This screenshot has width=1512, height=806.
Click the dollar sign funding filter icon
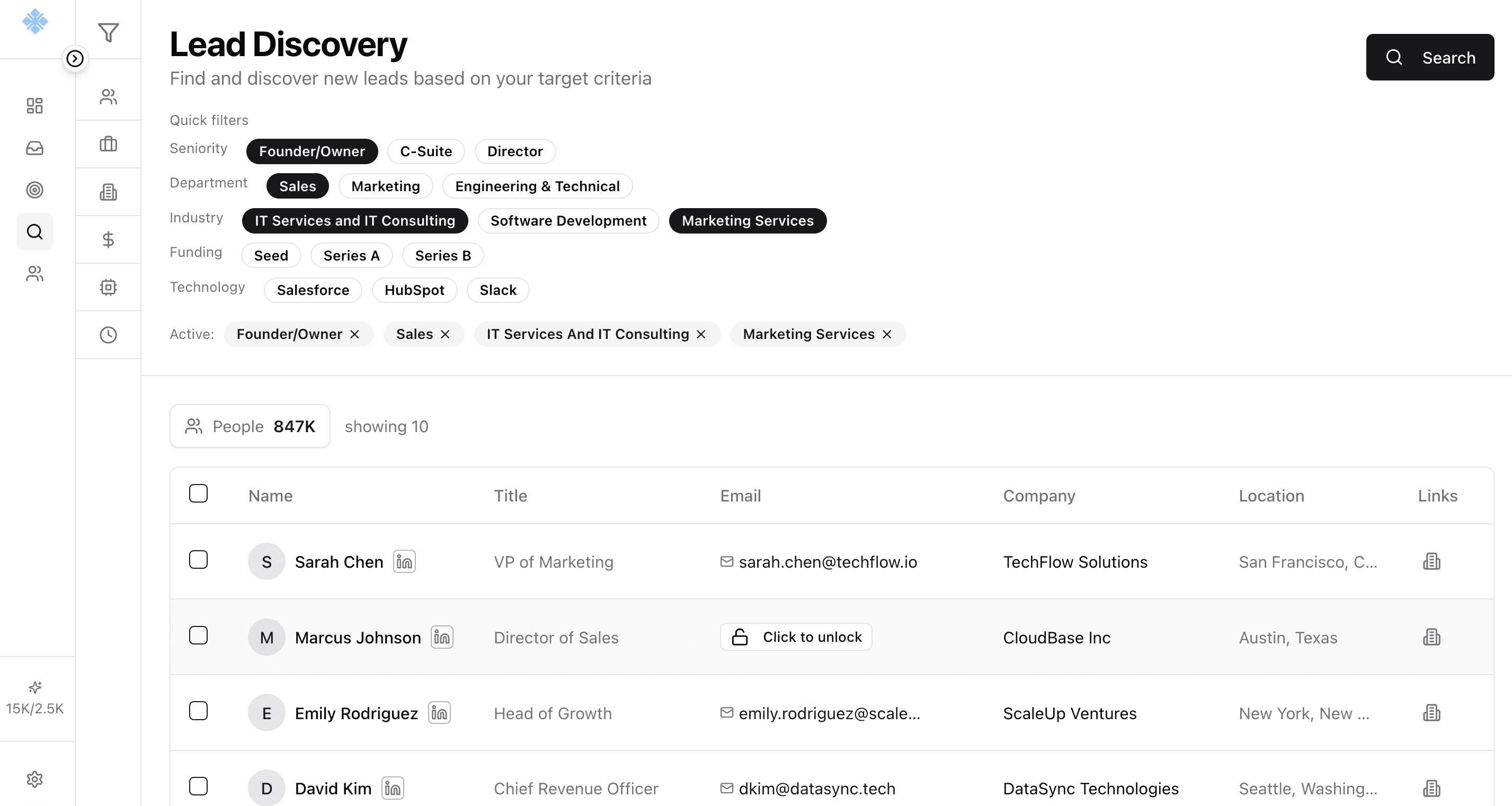point(108,239)
